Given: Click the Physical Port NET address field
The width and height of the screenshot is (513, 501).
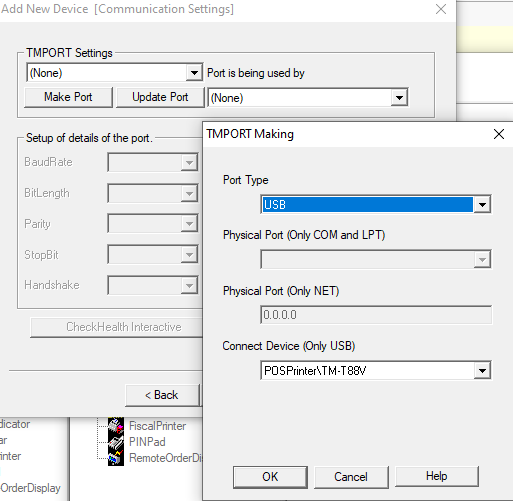Looking at the screenshot, I should pyautogui.click(x=376, y=315).
